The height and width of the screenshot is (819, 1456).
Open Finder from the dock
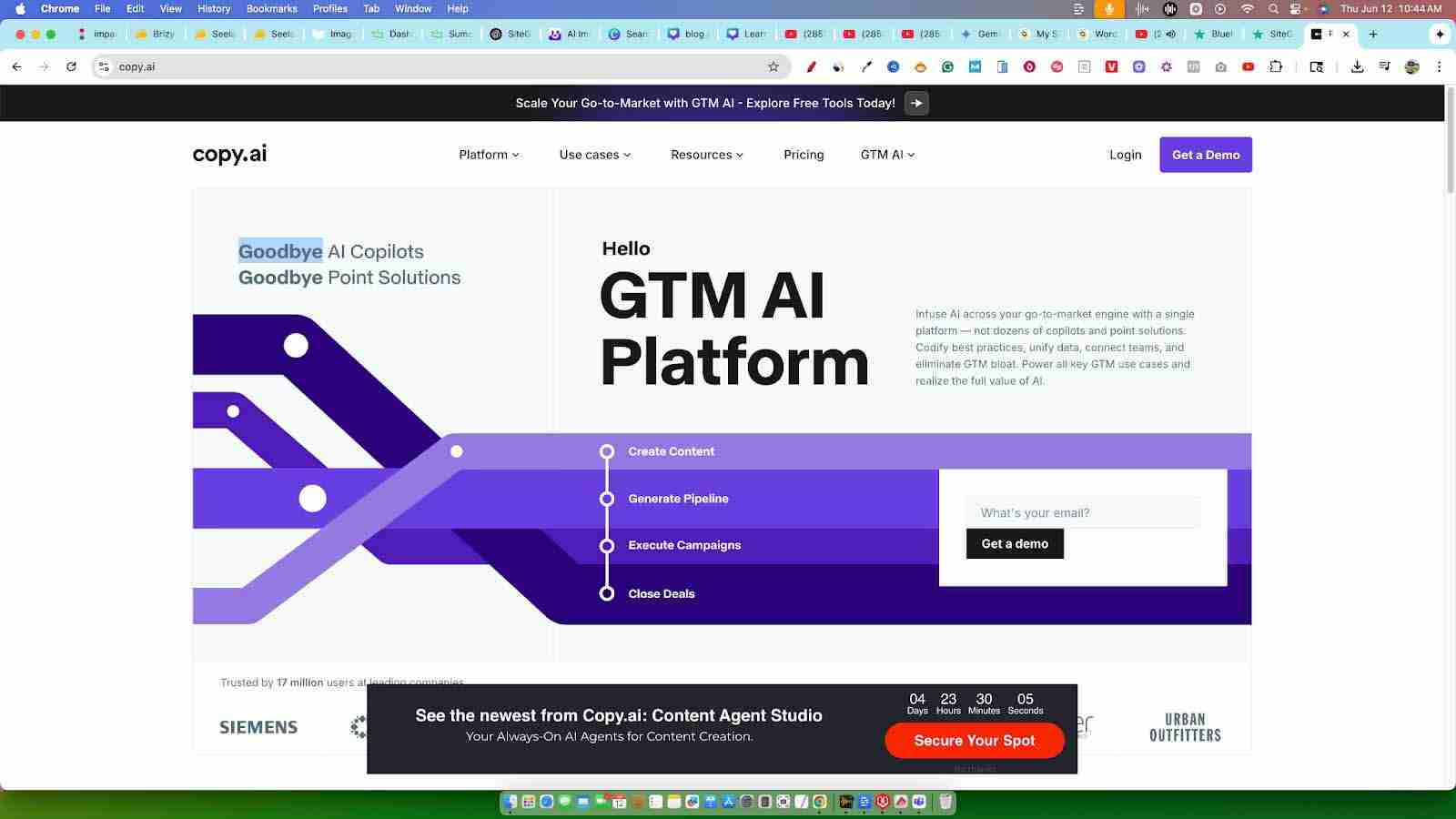pyautogui.click(x=511, y=802)
